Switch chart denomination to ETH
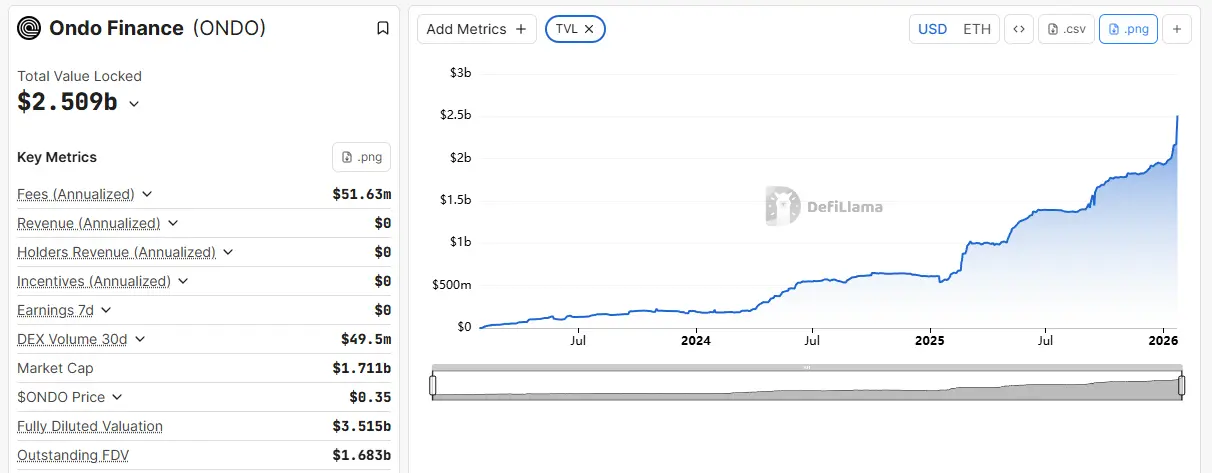The image size is (1212, 473). 977,29
